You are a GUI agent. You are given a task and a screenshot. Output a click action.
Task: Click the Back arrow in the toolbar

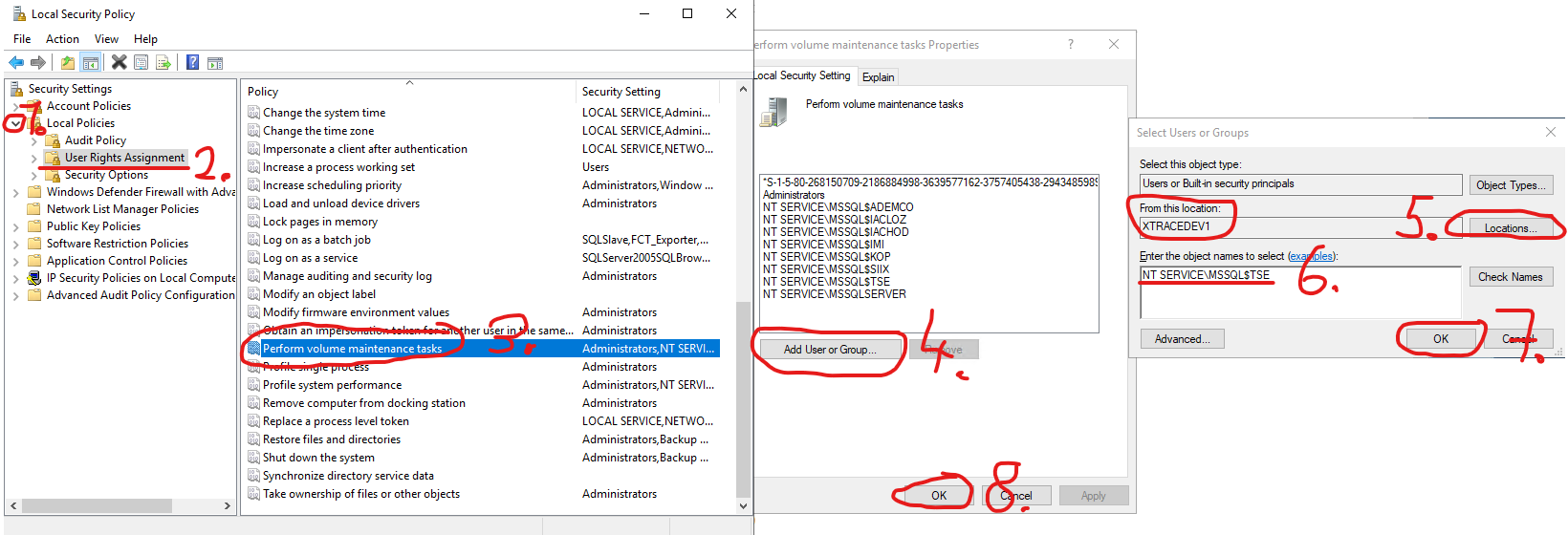pos(16,62)
